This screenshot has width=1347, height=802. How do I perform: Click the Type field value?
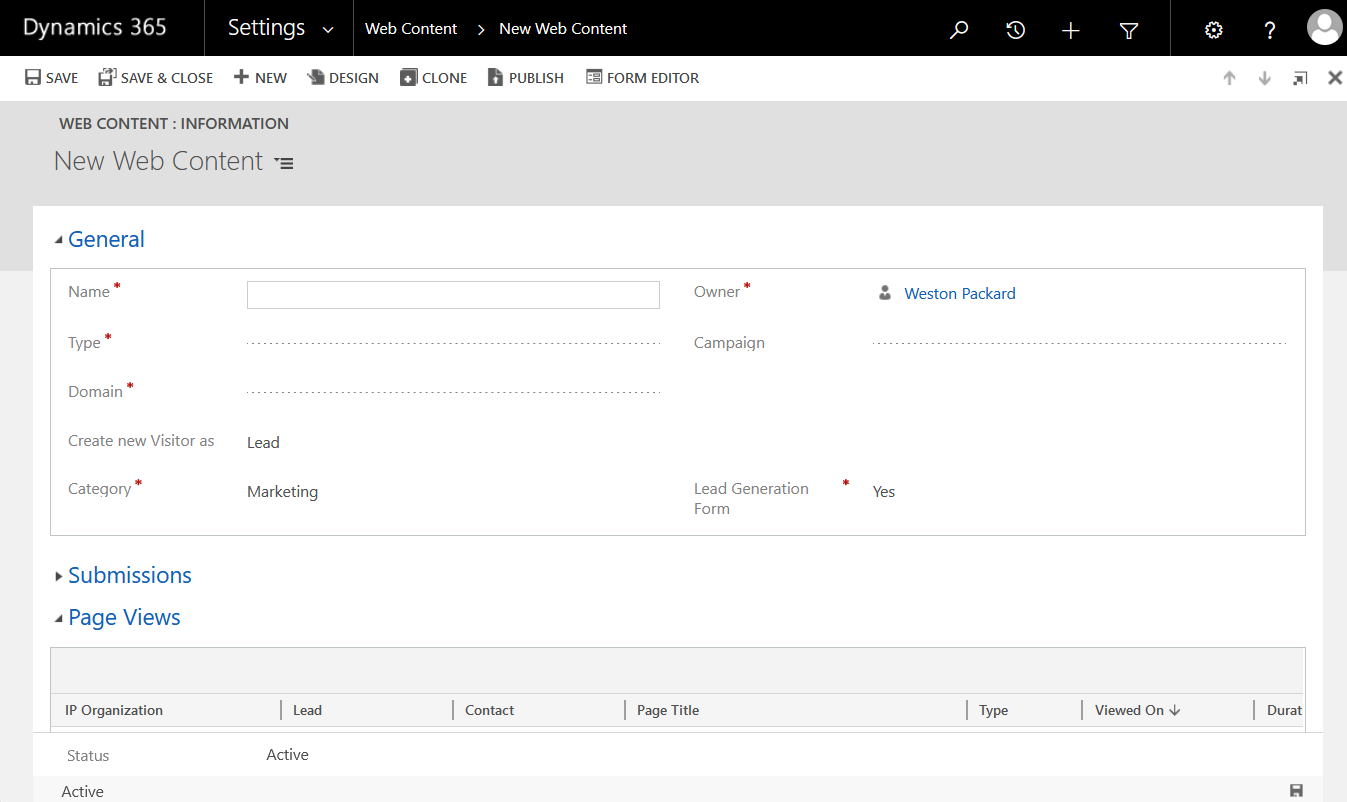pyautogui.click(x=453, y=343)
